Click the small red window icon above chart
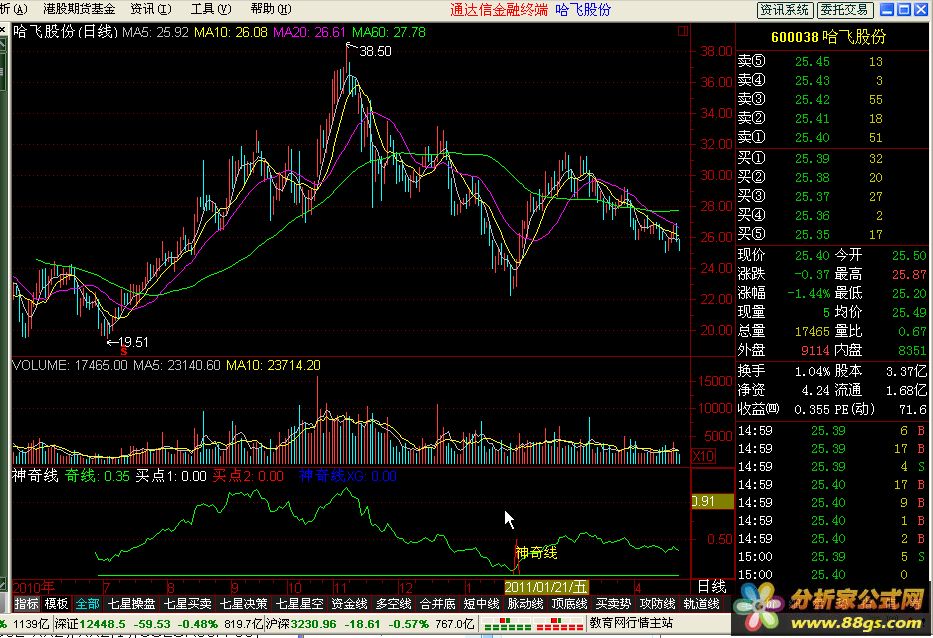Image resolution: width=933 pixels, height=638 pixels. click(x=683, y=31)
